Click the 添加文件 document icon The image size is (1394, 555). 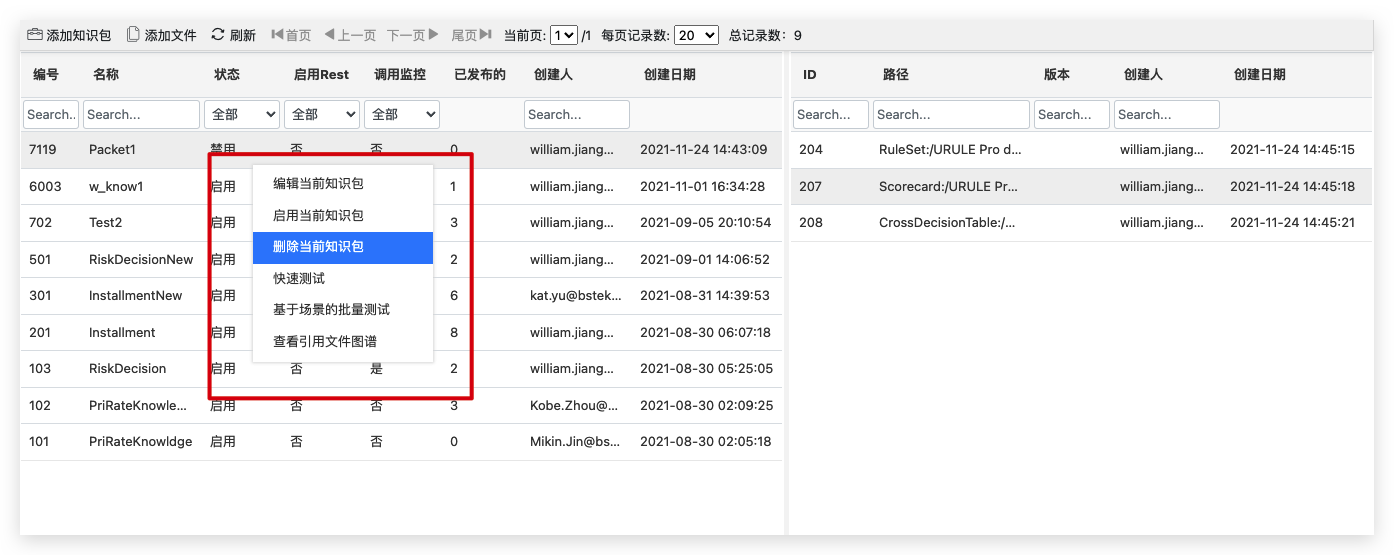click(133, 35)
